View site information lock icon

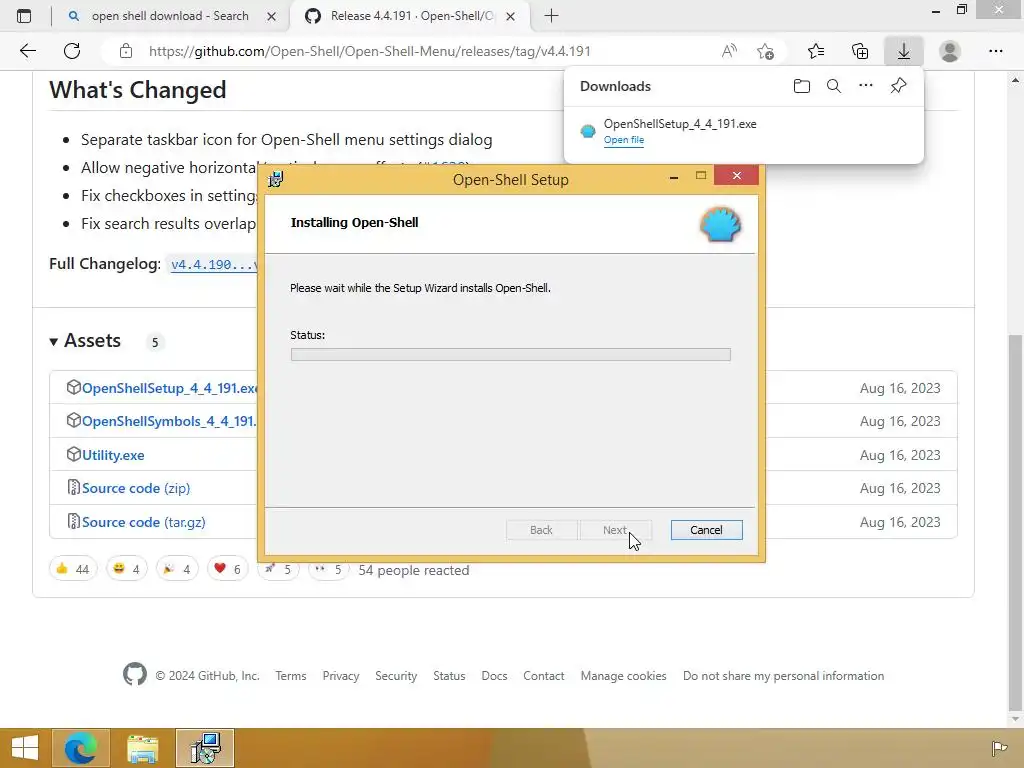[x=126, y=51]
